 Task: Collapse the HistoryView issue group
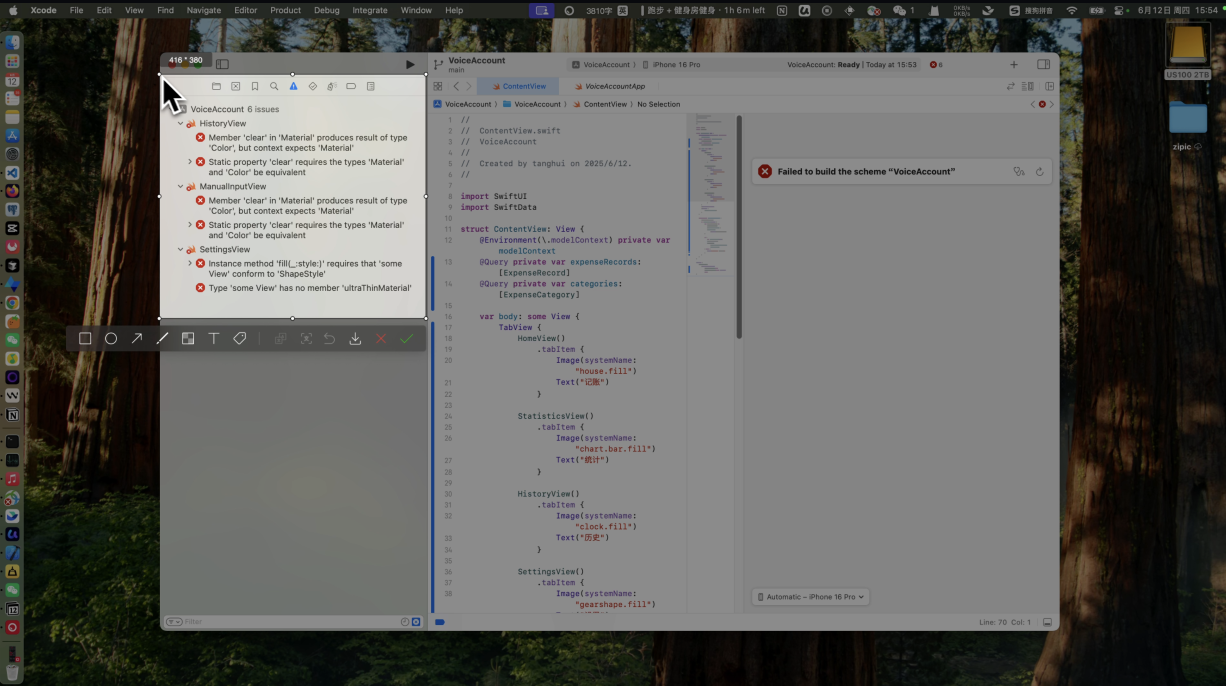[181, 124]
